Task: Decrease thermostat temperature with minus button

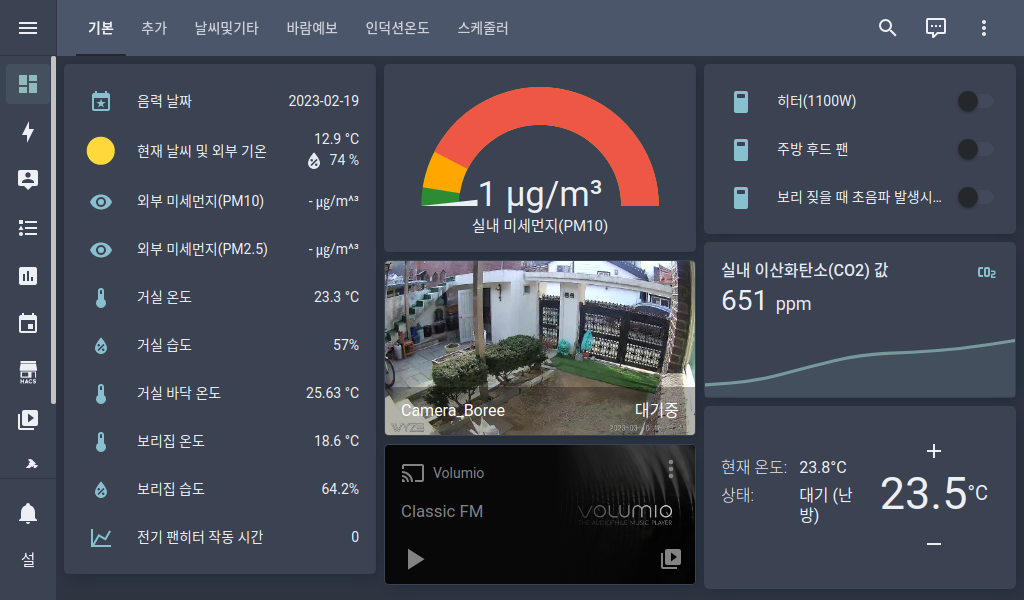Action: tap(934, 543)
